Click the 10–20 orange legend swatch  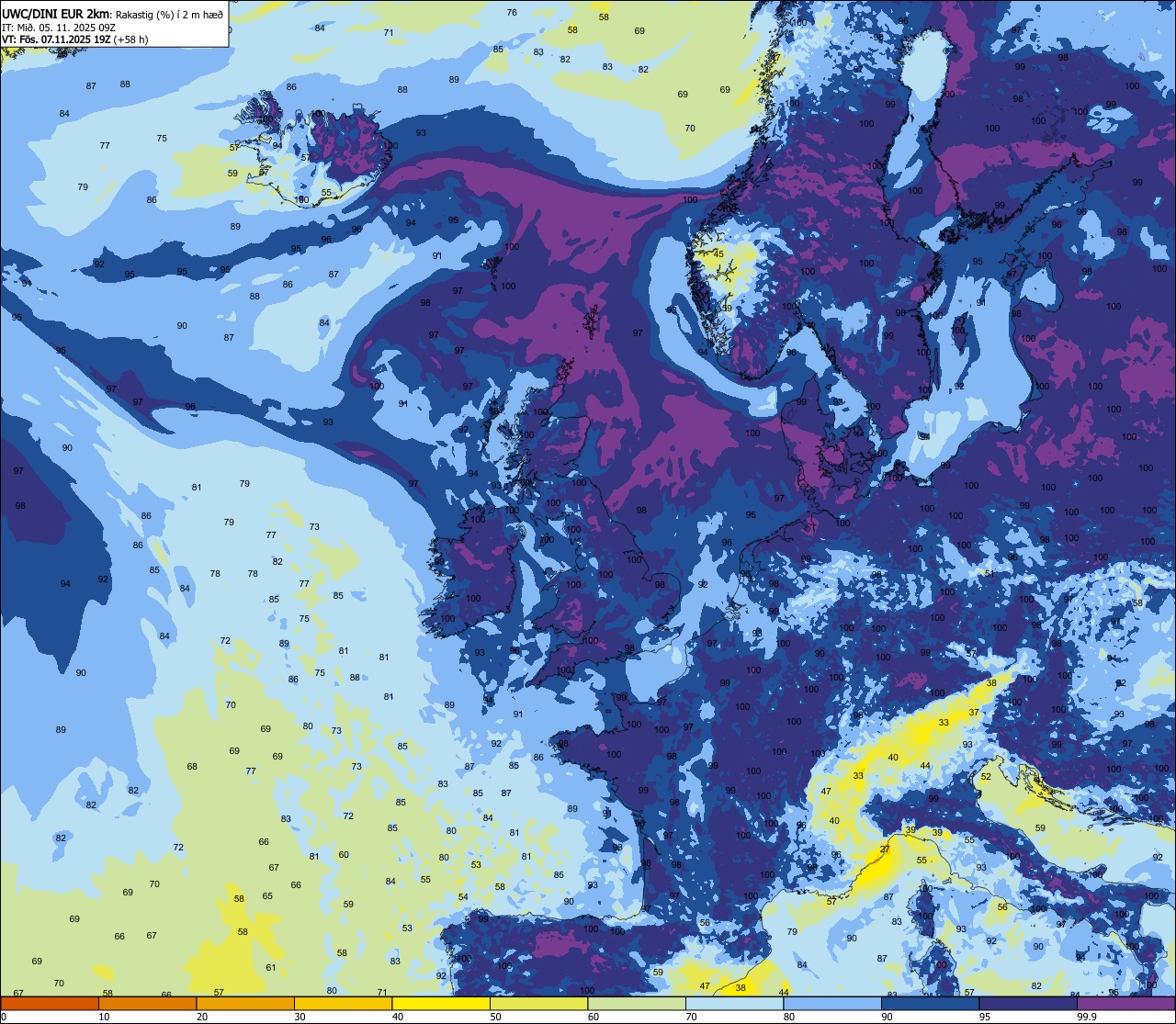(x=148, y=1004)
